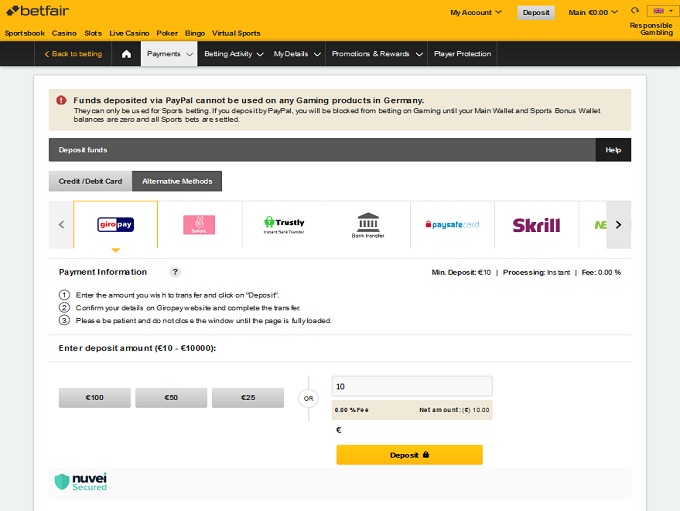Click the home icon in navigation bar
The image size is (680, 511).
click(x=126, y=54)
